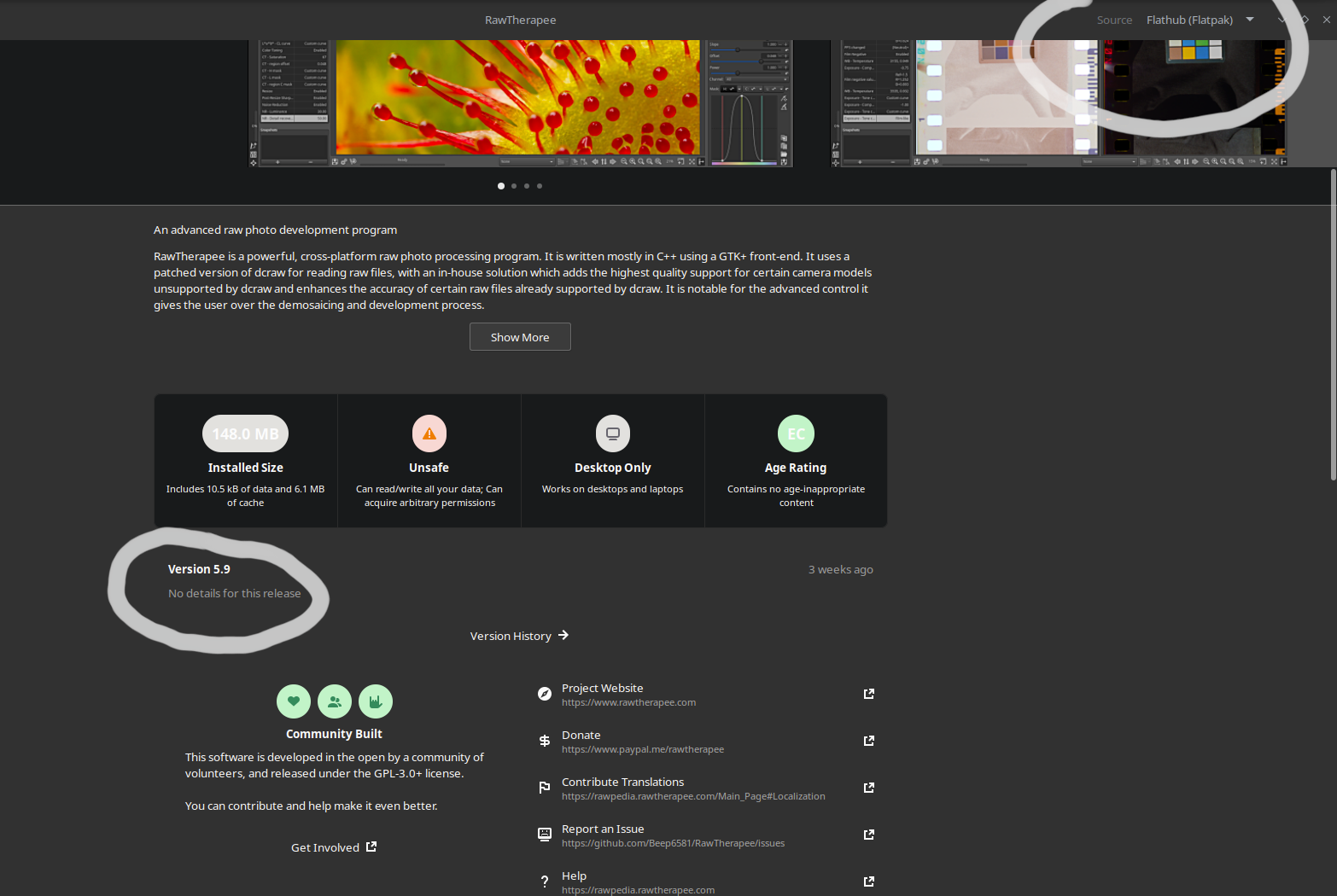
Task: Click the heart icon above Community Built
Action: [294, 701]
